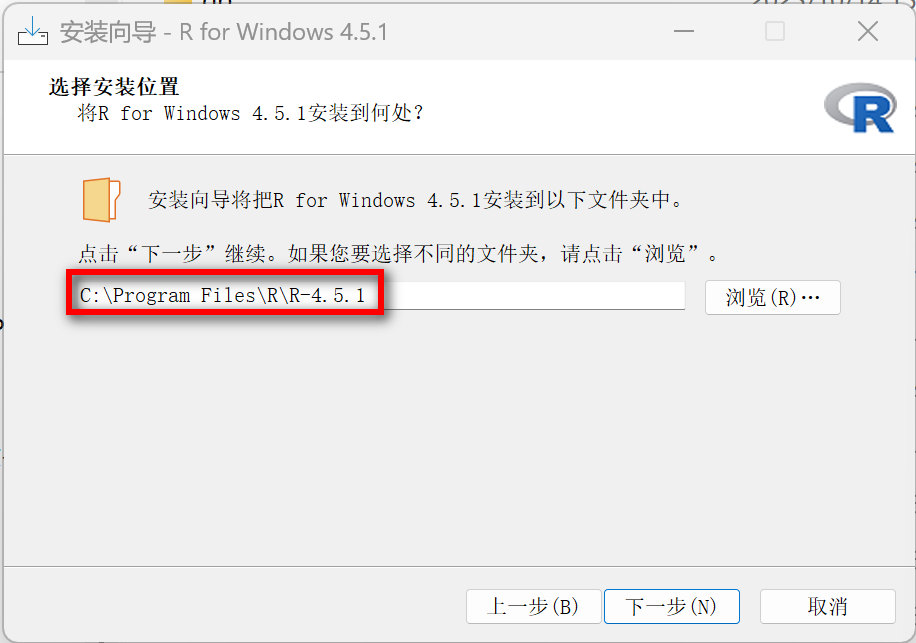Minimize the R setup wizard window
This screenshot has width=916, height=643.
click(684, 31)
